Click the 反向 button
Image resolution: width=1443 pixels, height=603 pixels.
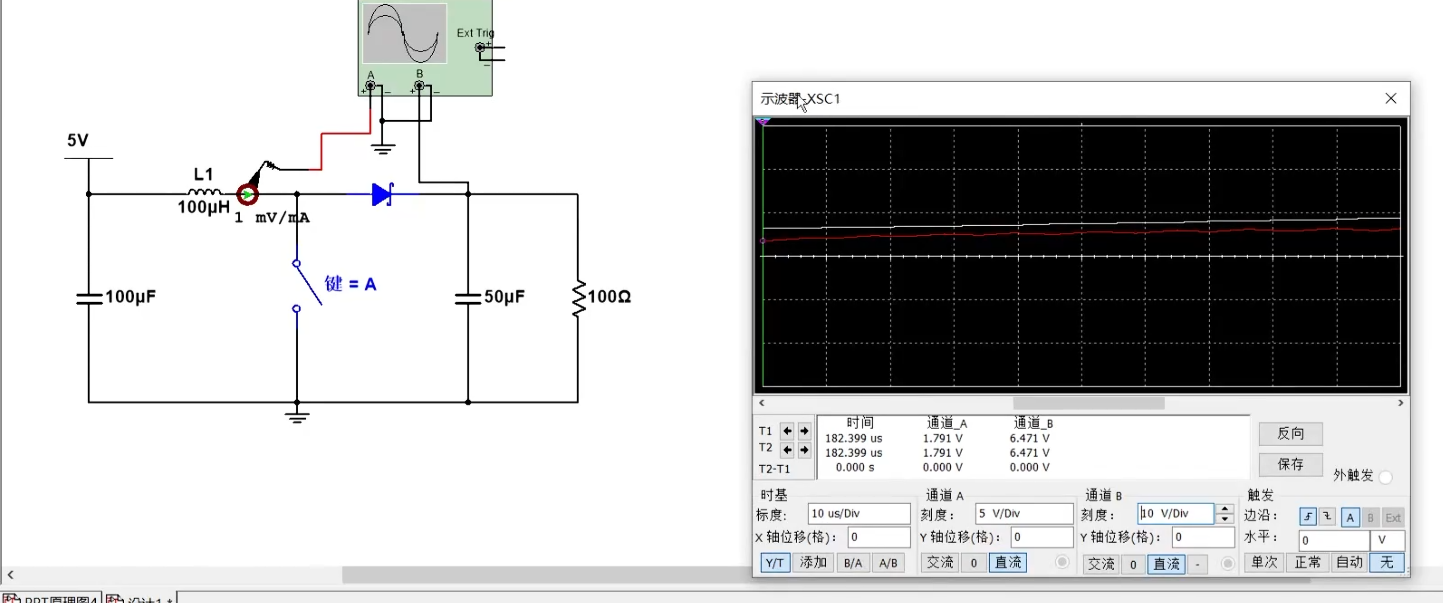(1290, 434)
